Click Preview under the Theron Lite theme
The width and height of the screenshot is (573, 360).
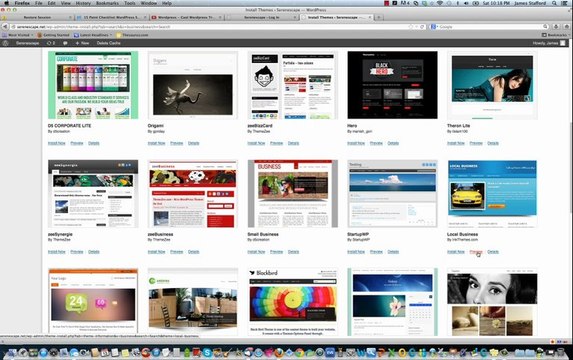point(476,143)
